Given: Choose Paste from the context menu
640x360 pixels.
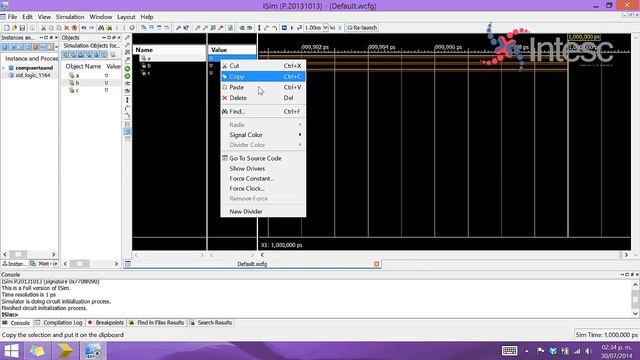Looking at the screenshot, I should (263, 87).
